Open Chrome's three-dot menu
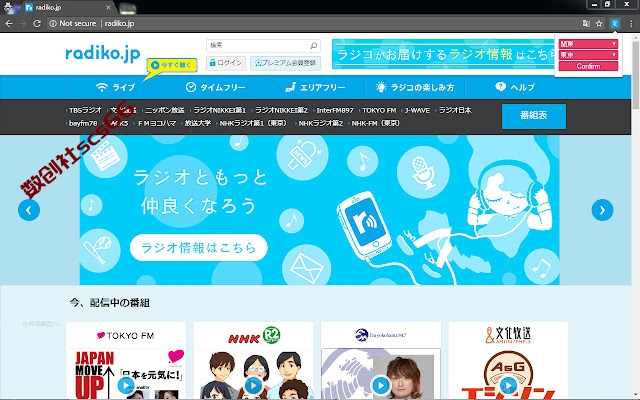The image size is (640, 400). click(x=631, y=24)
